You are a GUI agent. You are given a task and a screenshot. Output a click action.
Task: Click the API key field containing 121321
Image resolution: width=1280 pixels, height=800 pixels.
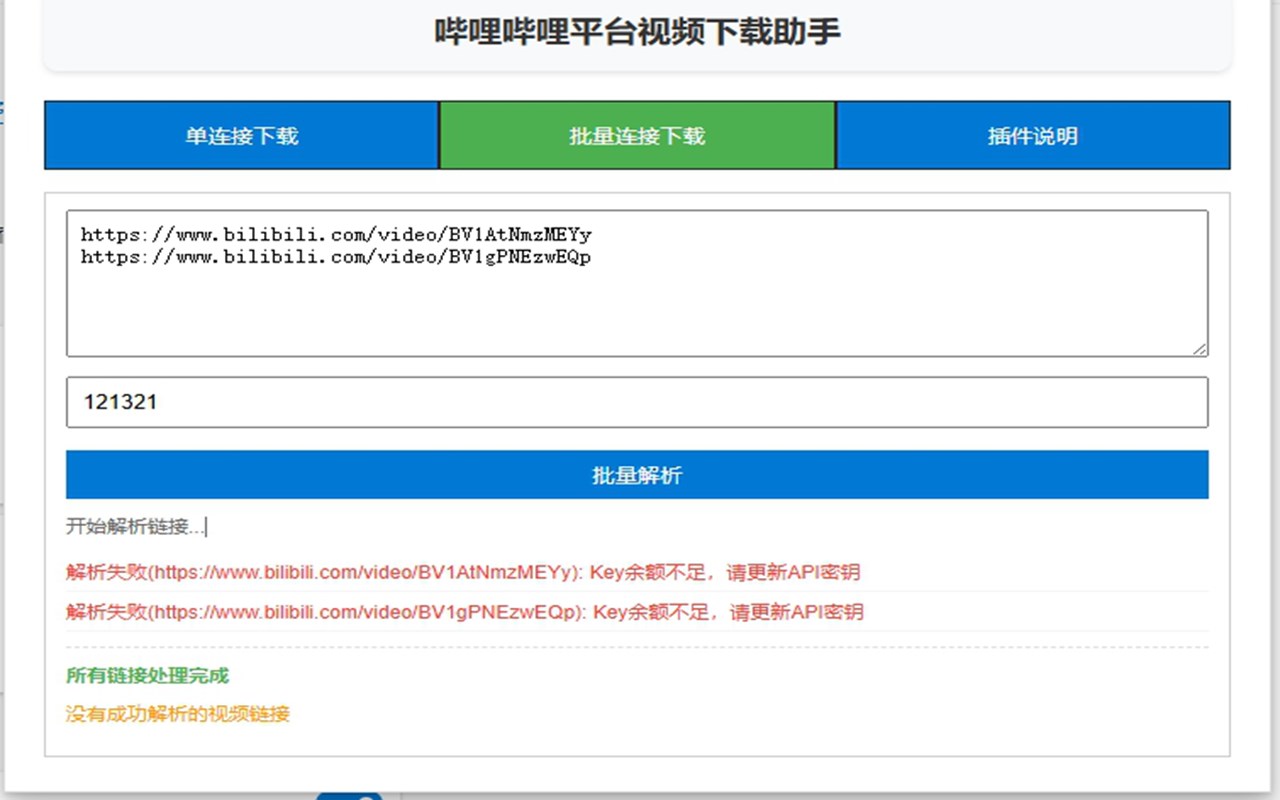(637, 402)
